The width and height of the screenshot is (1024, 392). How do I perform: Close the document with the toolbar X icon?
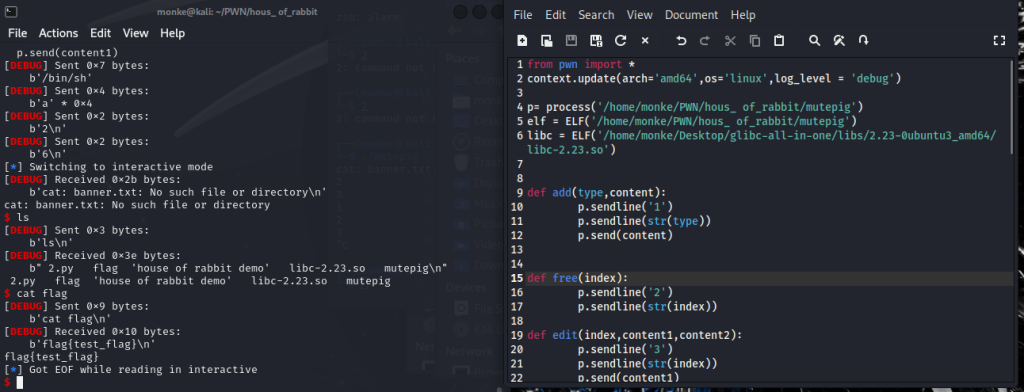pos(645,41)
